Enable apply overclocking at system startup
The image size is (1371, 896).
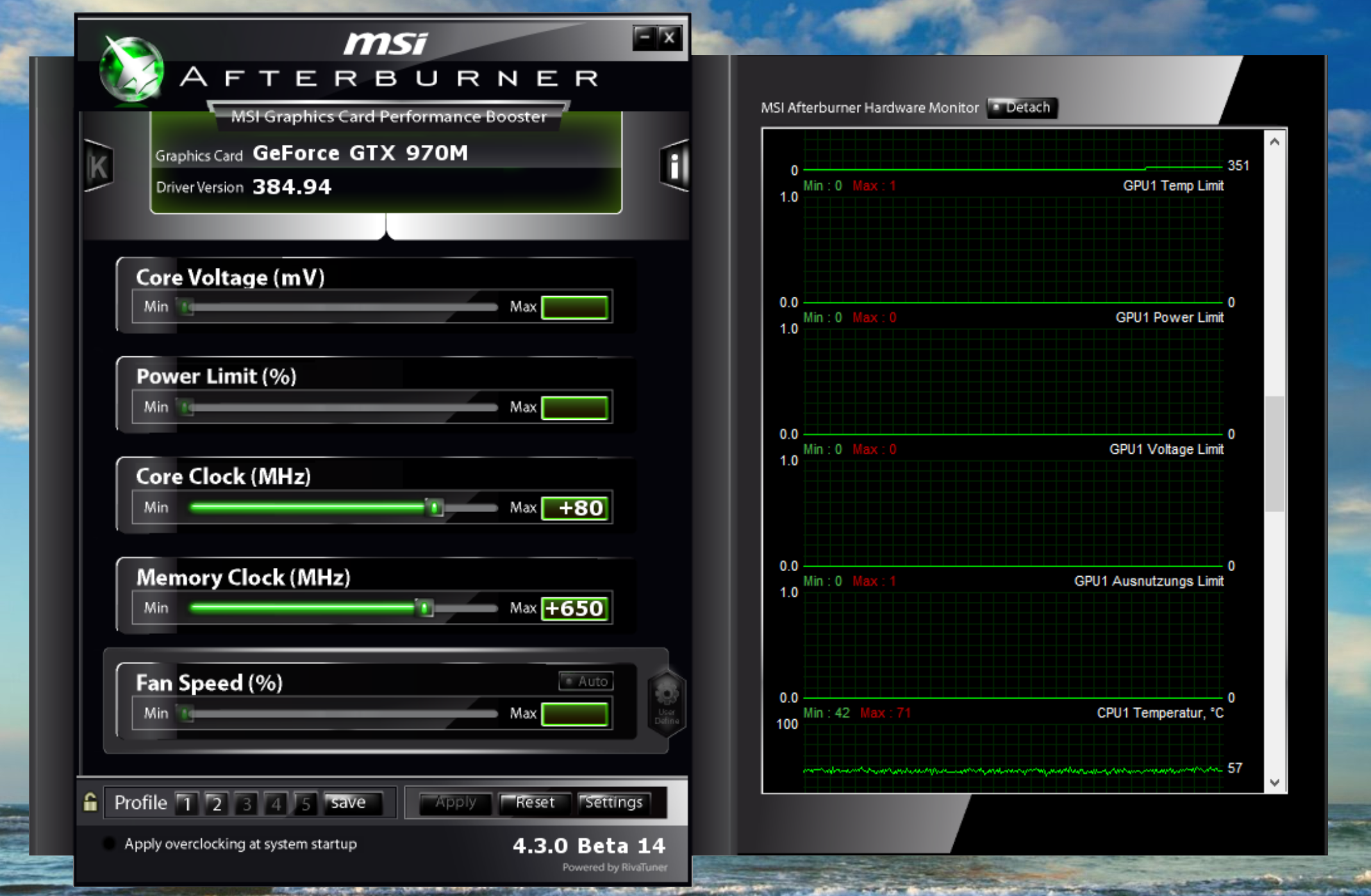coord(109,843)
